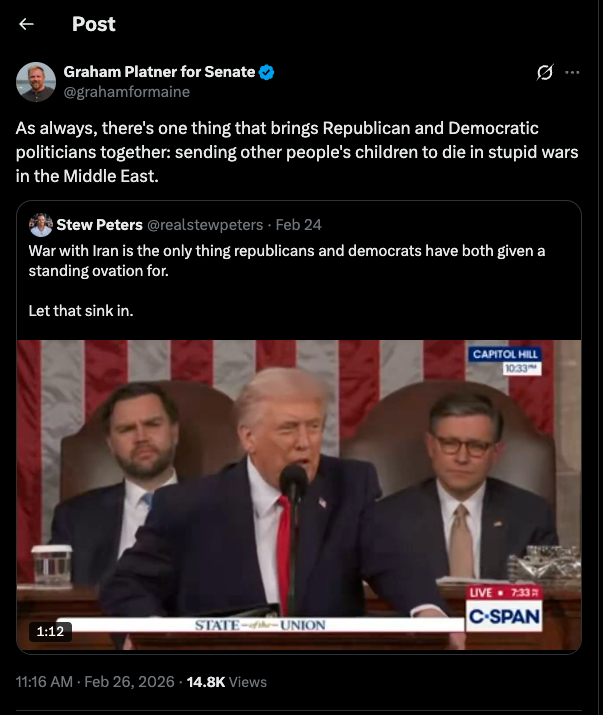The width and height of the screenshot is (603, 715).
Task: Open Stew Peters' small avatar
Action: click(x=41, y=225)
